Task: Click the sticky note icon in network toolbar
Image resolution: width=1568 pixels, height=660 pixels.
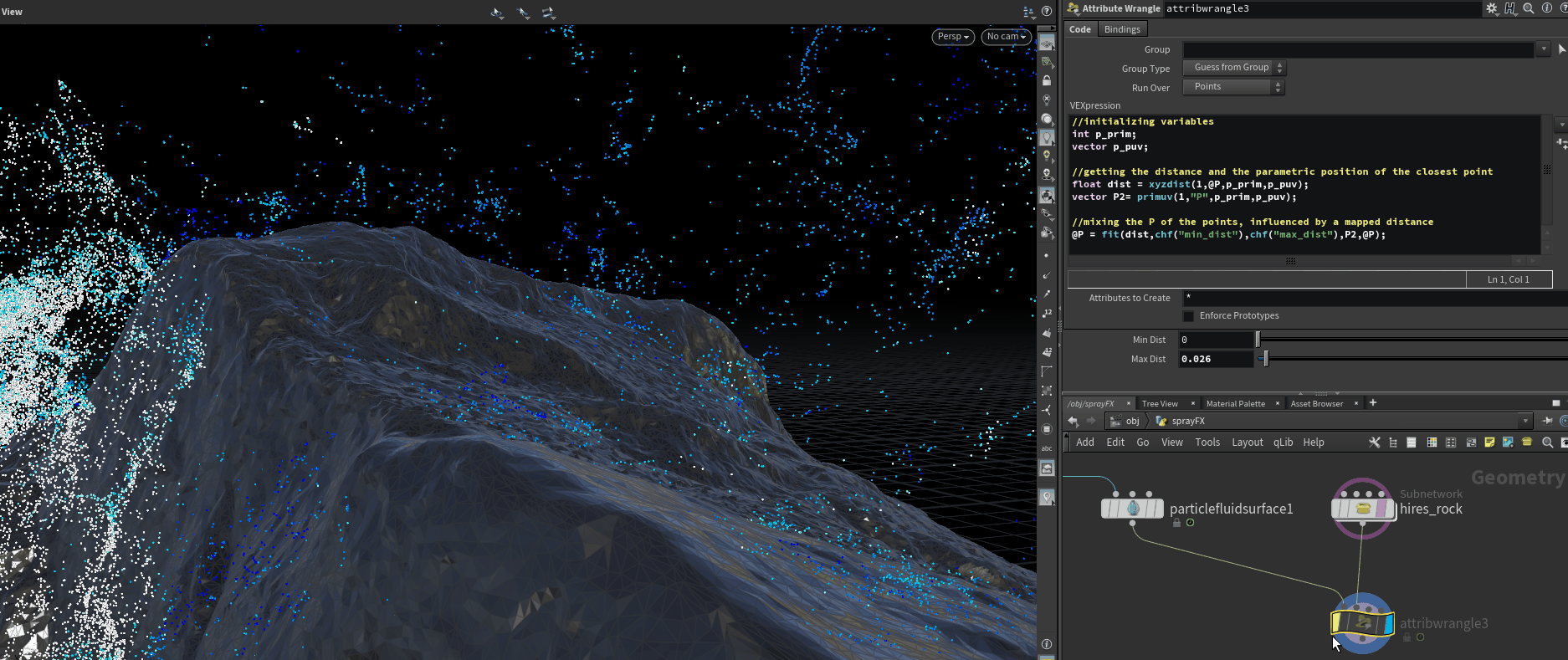Action: coord(1489,443)
